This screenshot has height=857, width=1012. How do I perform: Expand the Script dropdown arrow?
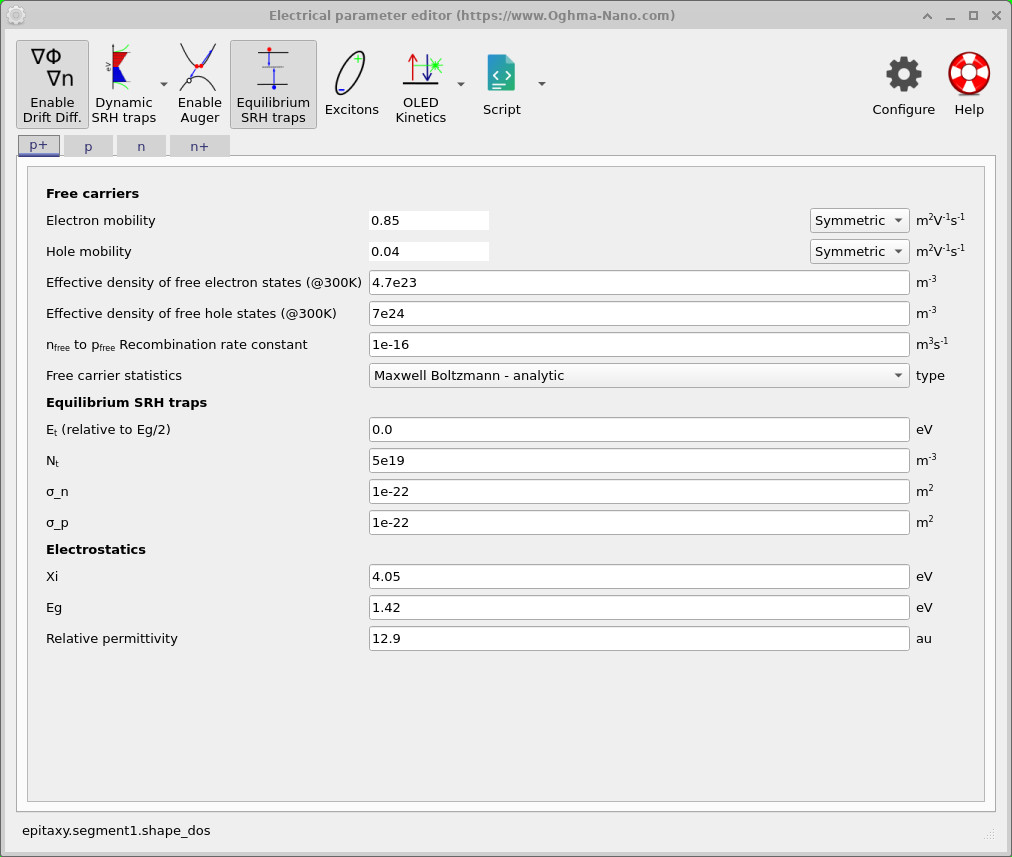tap(541, 84)
